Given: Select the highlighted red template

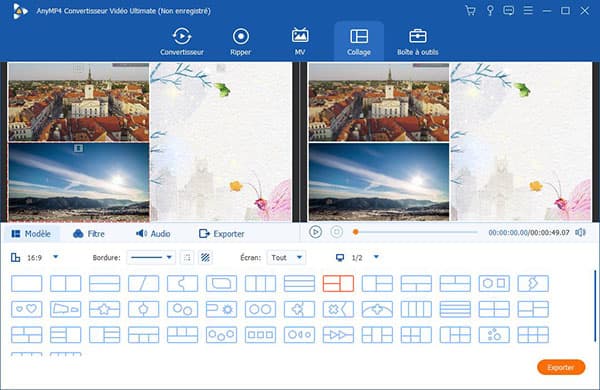Looking at the screenshot, I should [338, 284].
